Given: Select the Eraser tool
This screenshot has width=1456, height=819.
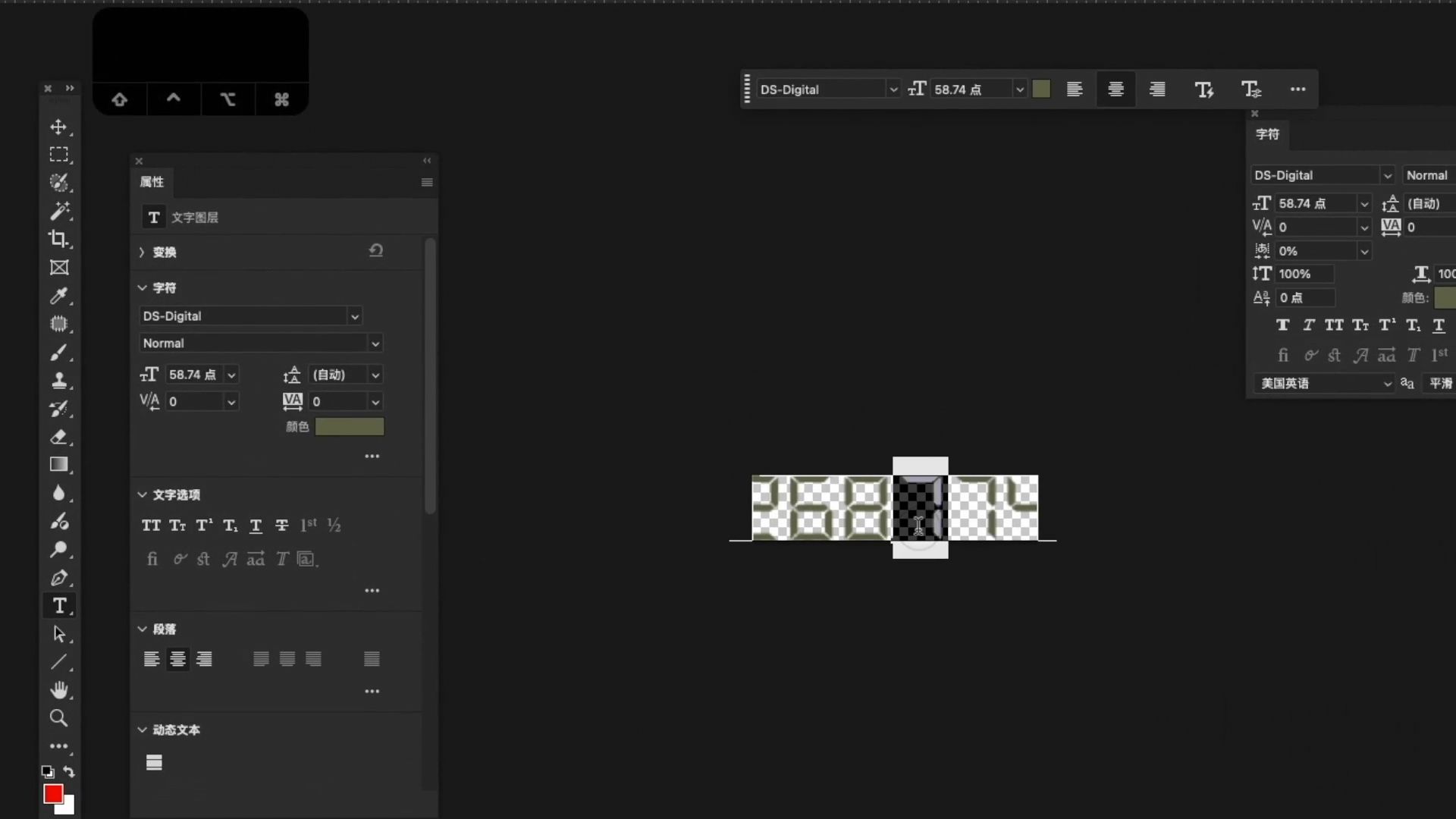Looking at the screenshot, I should pos(58,437).
